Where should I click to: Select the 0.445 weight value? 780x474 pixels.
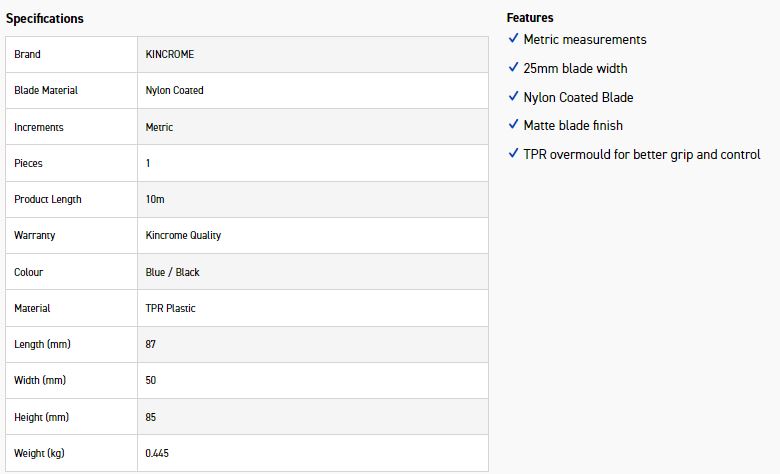pos(157,453)
